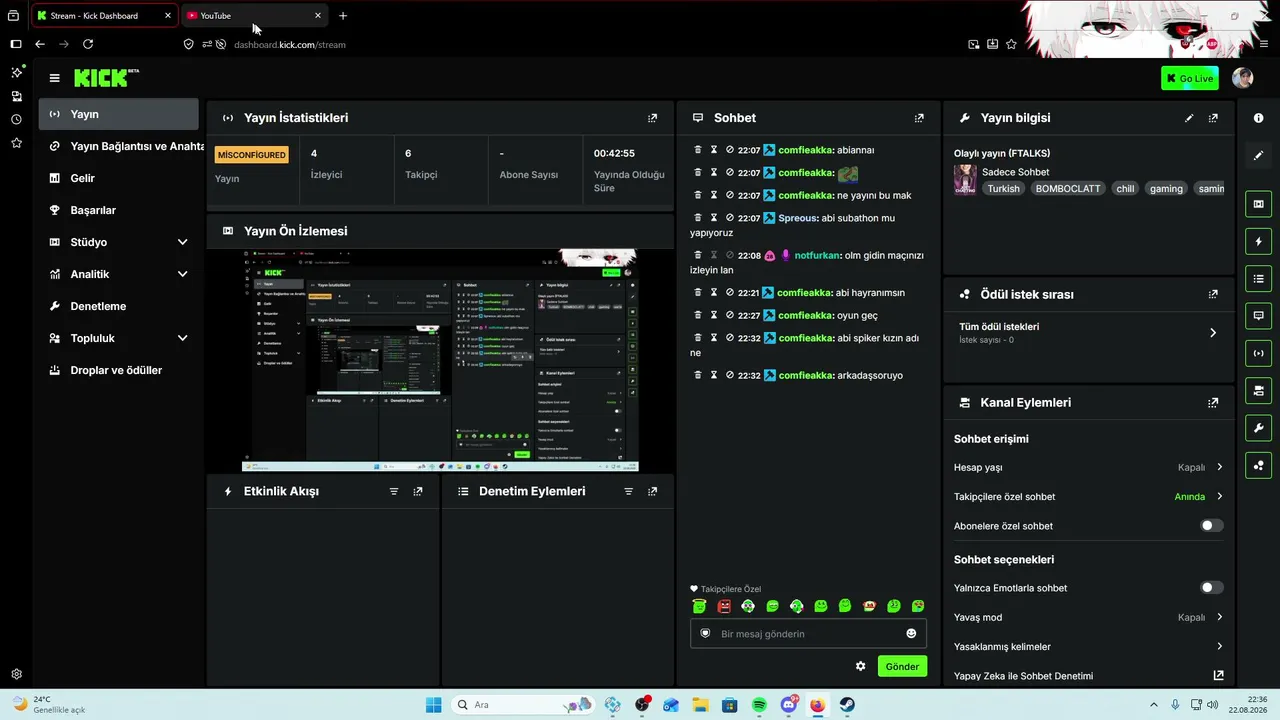Open Yasaklanmış kelimeler chevron
This screenshot has width=1280, height=720.
pos(1220,647)
